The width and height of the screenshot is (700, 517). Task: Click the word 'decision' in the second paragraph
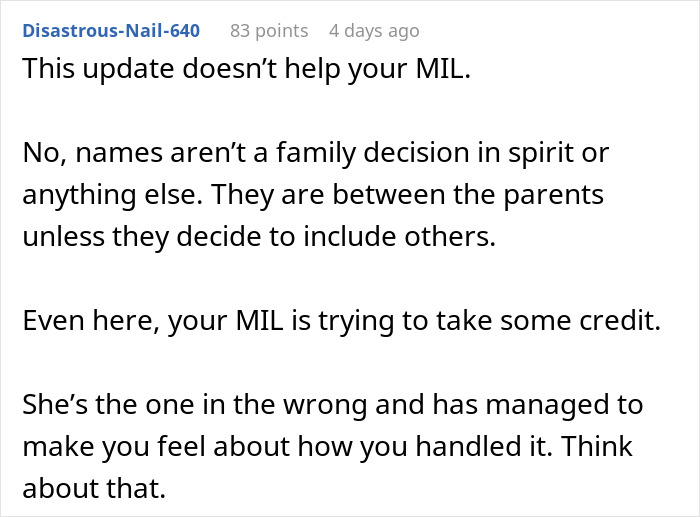[x=417, y=153]
